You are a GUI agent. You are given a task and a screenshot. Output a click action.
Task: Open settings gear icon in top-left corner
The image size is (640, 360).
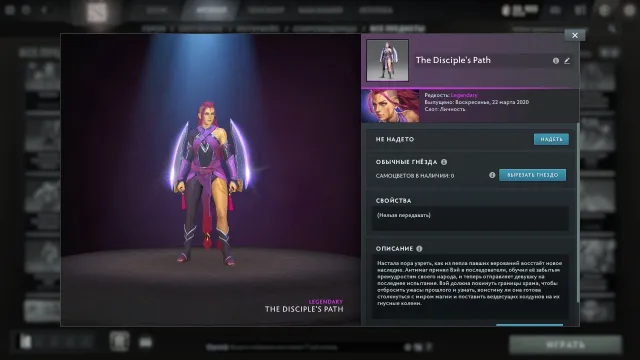click(x=10, y=10)
